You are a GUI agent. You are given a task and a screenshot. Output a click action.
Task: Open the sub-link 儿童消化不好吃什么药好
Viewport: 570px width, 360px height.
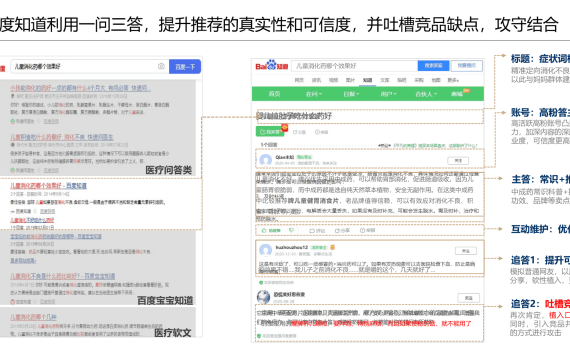click(x=32, y=220)
